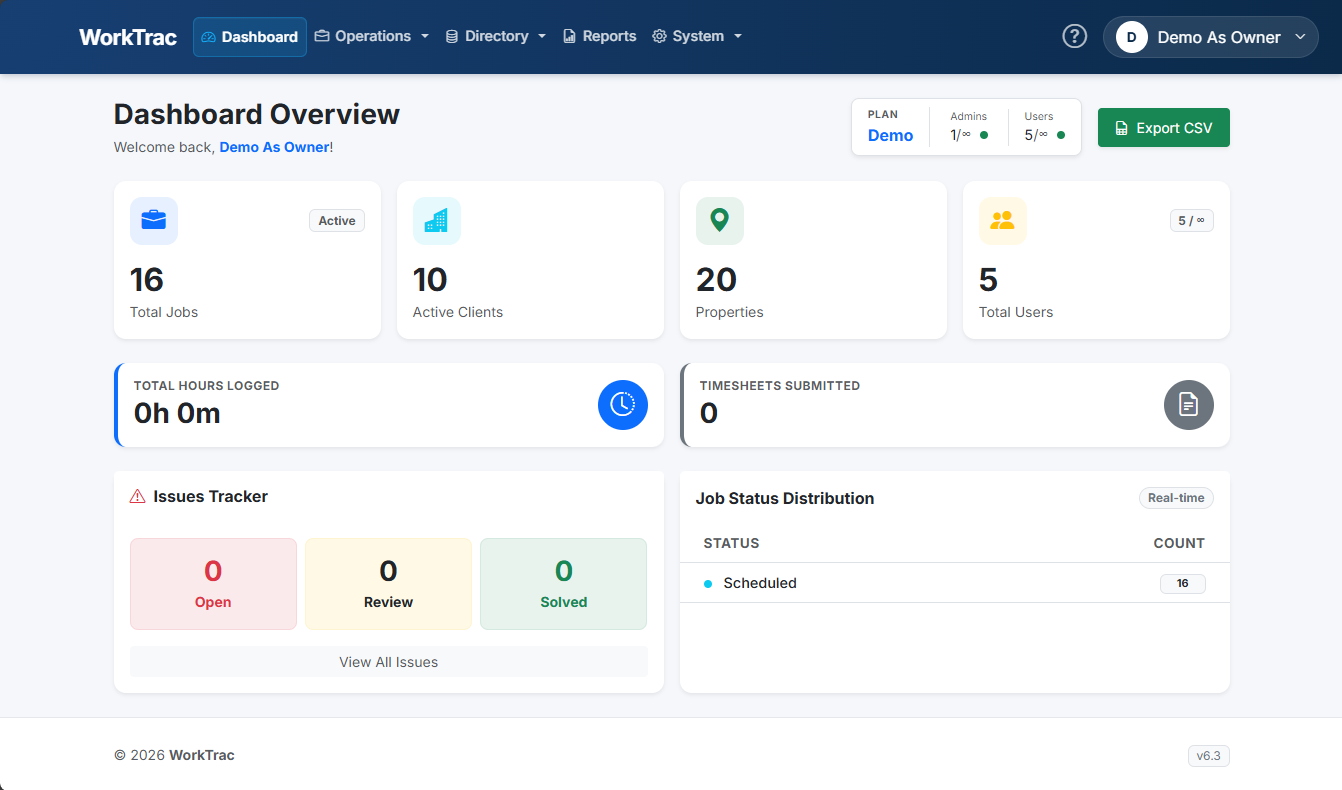Click the chart icon on Active Clients card

[436, 220]
